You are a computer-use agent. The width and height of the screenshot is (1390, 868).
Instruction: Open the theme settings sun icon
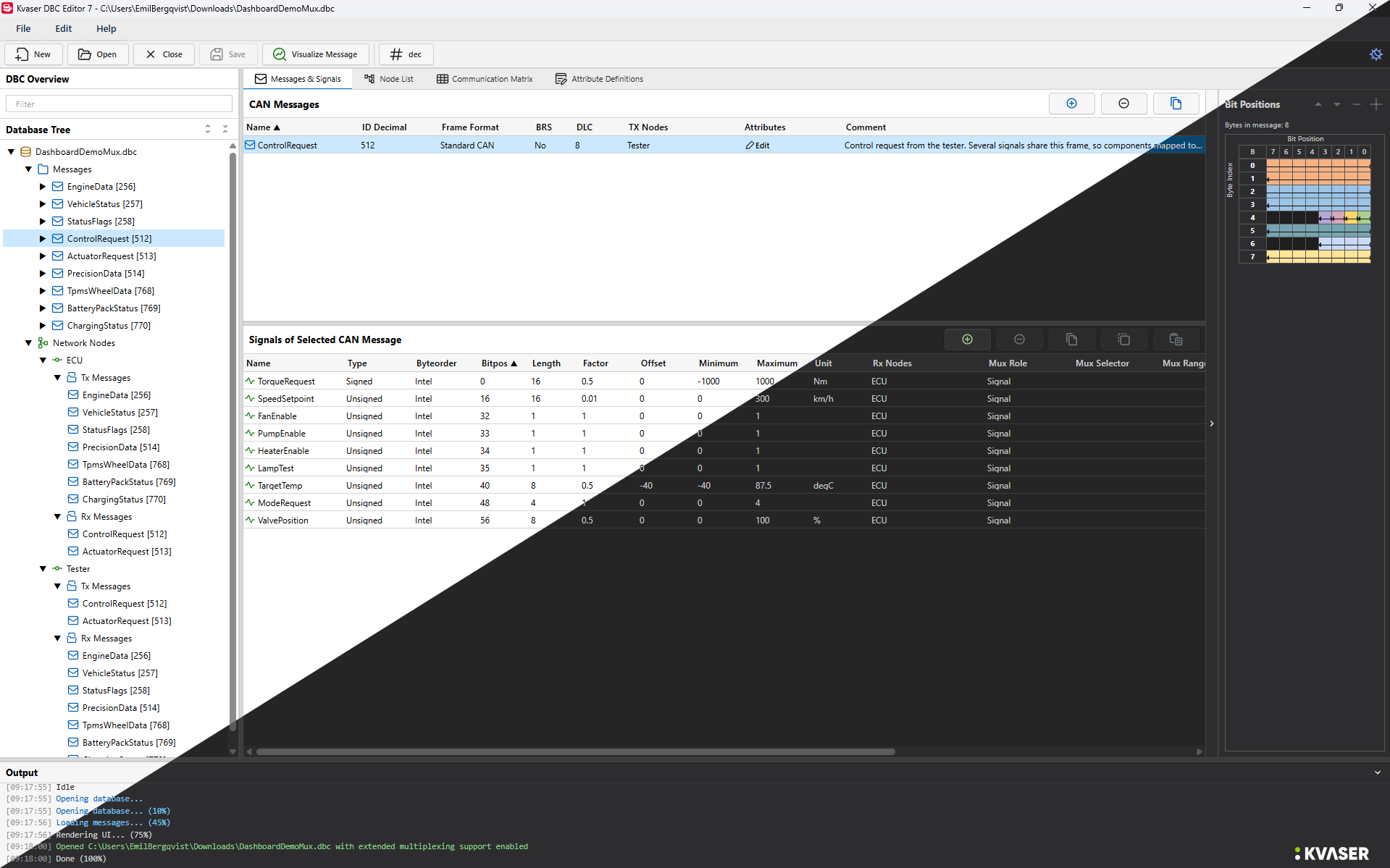tap(1376, 54)
